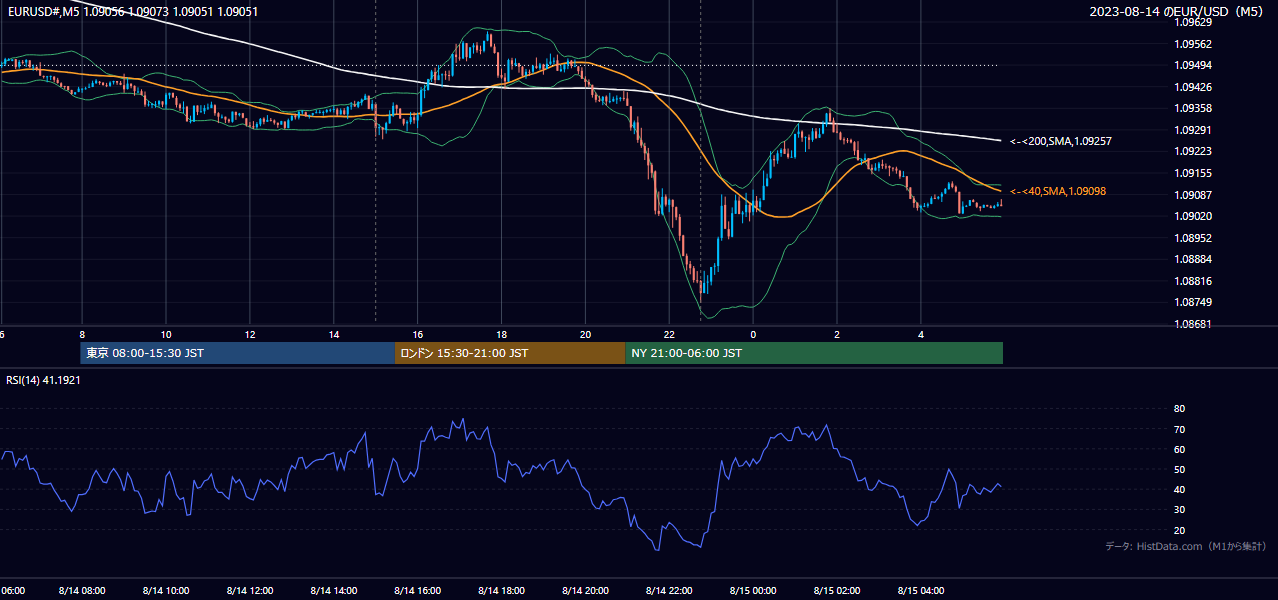Screen dimensions: 1278x600
Task: Select the 東京 08:00-15:30 JST session bar
Action: tap(238, 353)
